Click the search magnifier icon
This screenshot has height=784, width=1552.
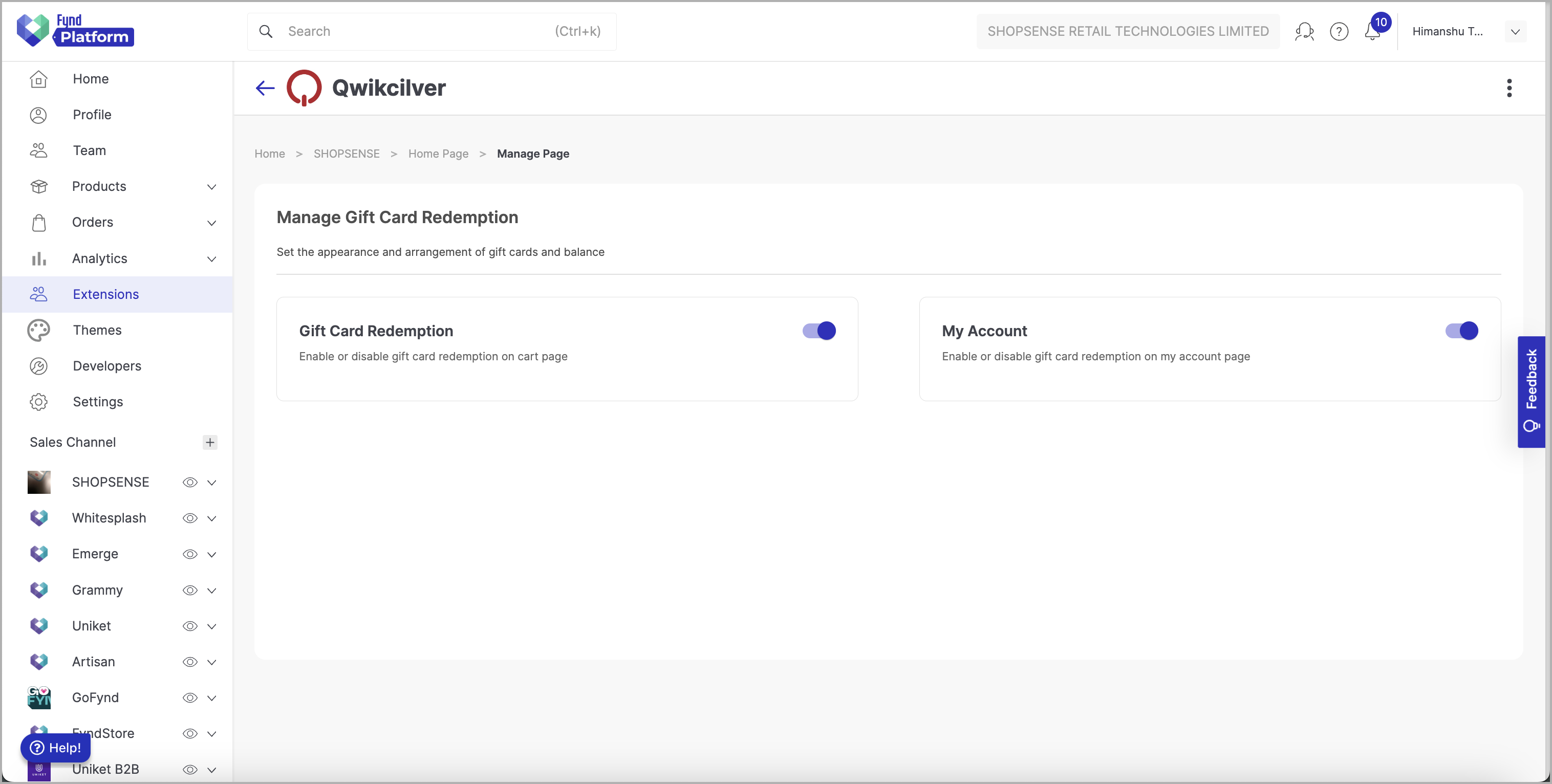(x=266, y=31)
